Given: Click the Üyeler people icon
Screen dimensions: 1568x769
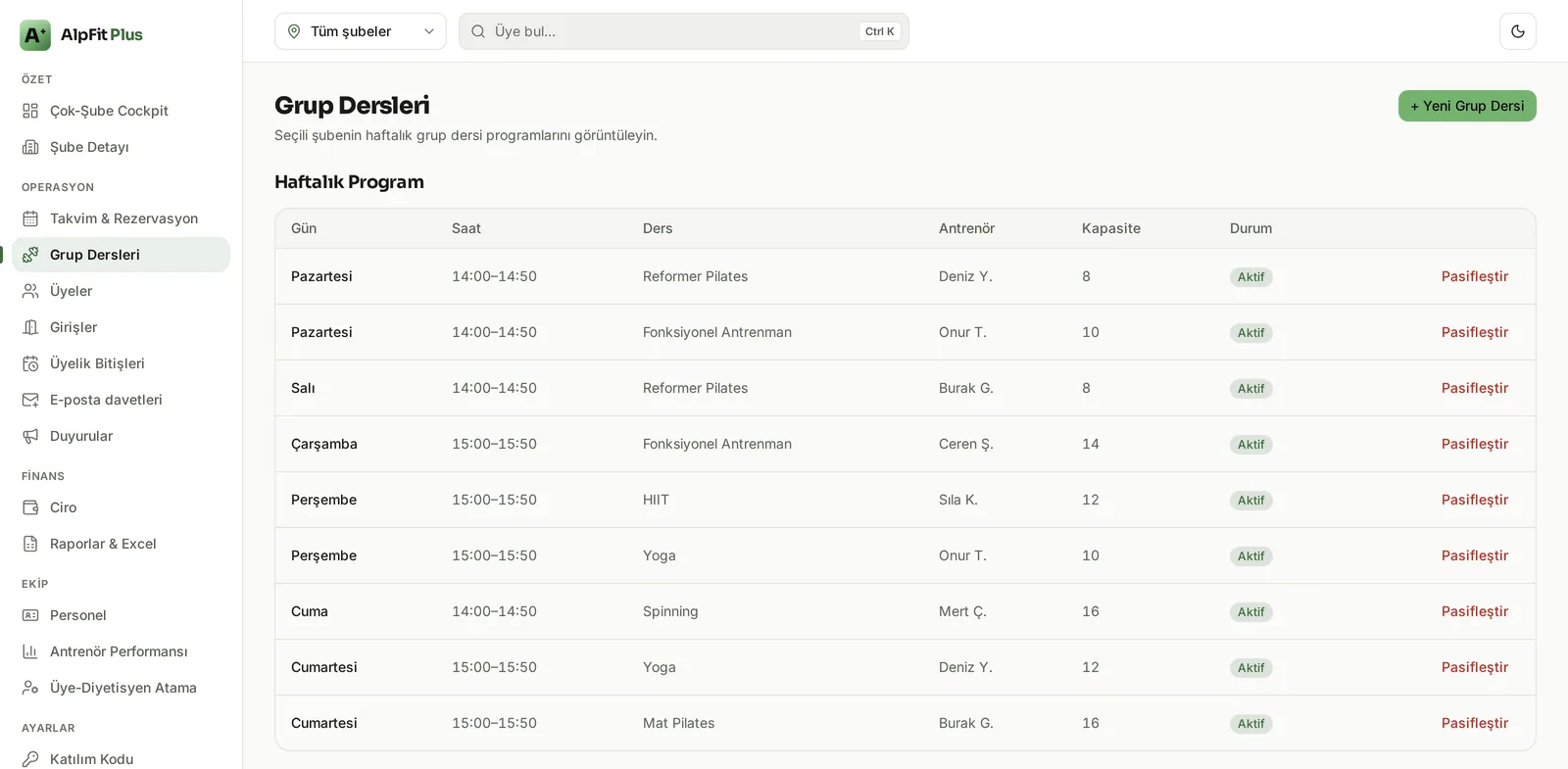Looking at the screenshot, I should [x=30, y=291].
